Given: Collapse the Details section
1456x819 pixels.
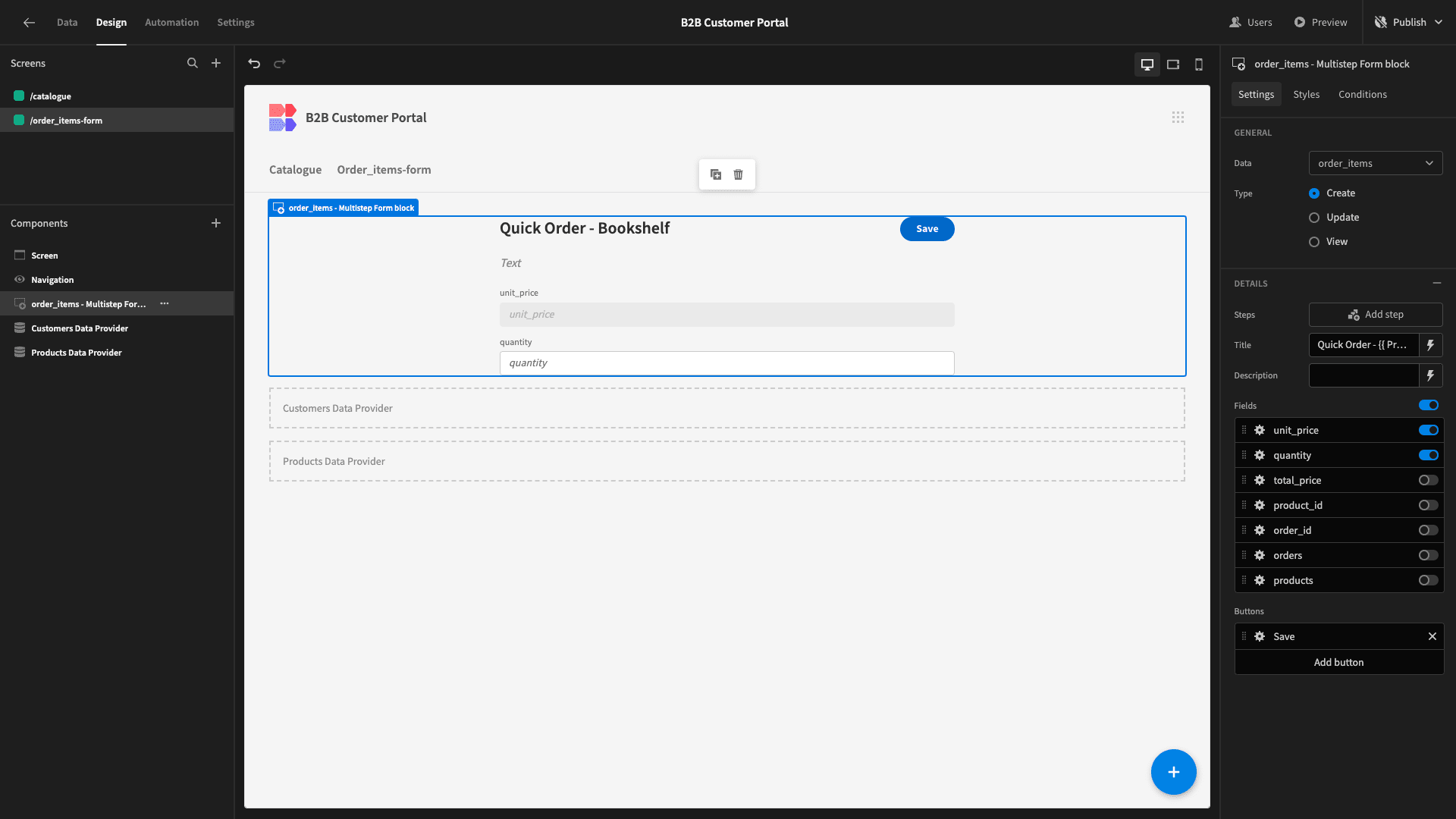Looking at the screenshot, I should tap(1436, 283).
